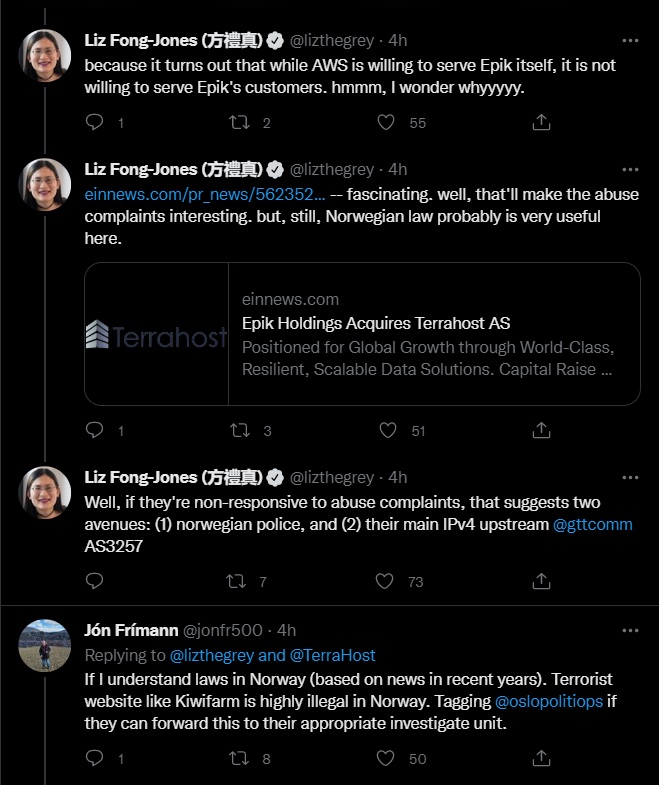Open more options on Jón Frímann's tweet
This screenshot has width=659, height=785.
(x=630, y=631)
